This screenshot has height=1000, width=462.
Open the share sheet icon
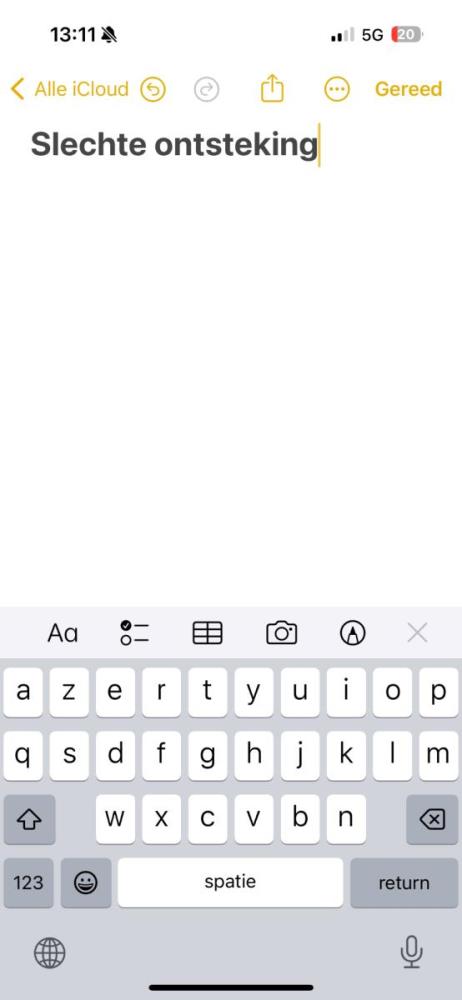[272, 88]
